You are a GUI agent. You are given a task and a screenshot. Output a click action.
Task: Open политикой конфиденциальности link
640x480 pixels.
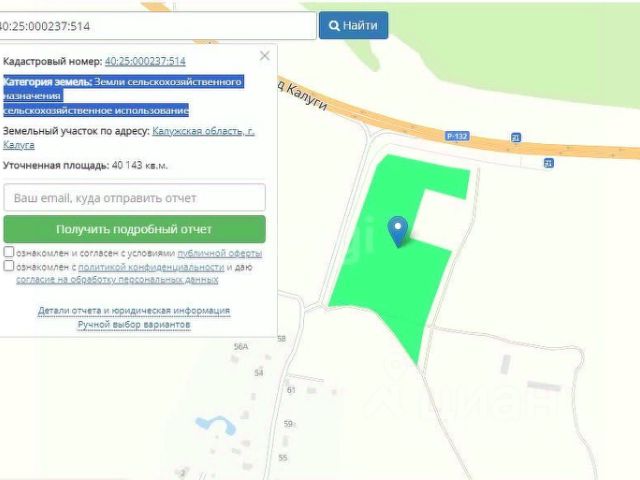click(151, 267)
